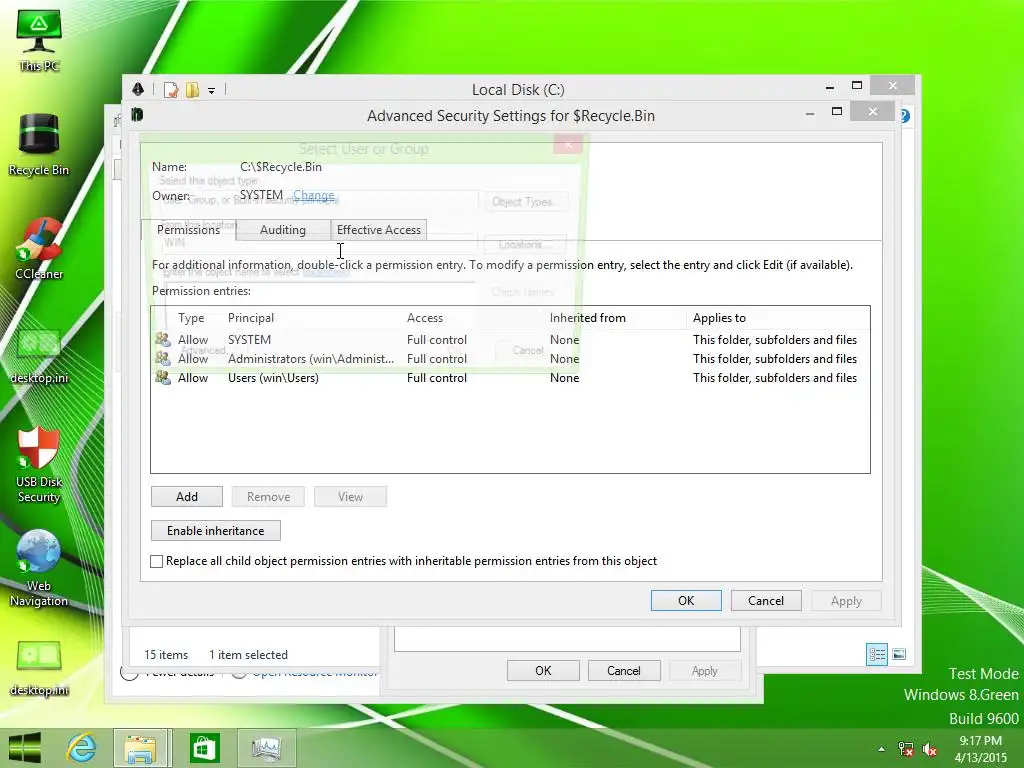Click Full control for Users entry
Screen dimensions: 1024x768
pyautogui.click(x=436, y=377)
